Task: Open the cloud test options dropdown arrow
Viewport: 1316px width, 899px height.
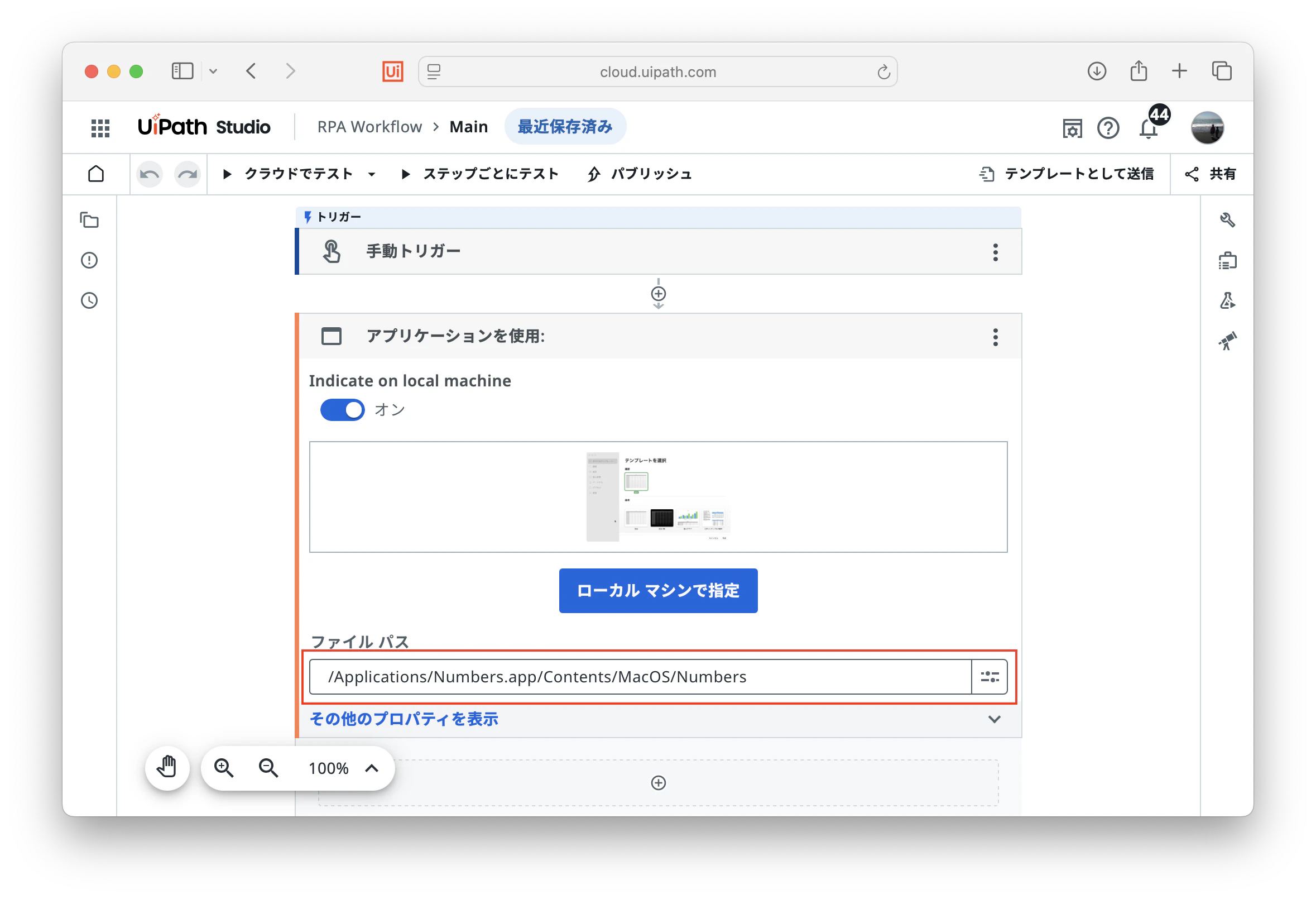Action: pos(372,174)
